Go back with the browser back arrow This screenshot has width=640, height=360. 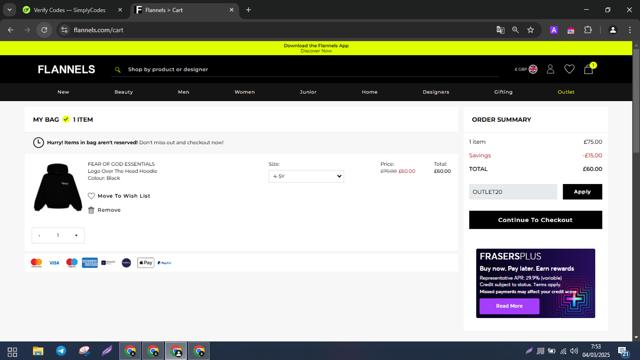pos(11,30)
